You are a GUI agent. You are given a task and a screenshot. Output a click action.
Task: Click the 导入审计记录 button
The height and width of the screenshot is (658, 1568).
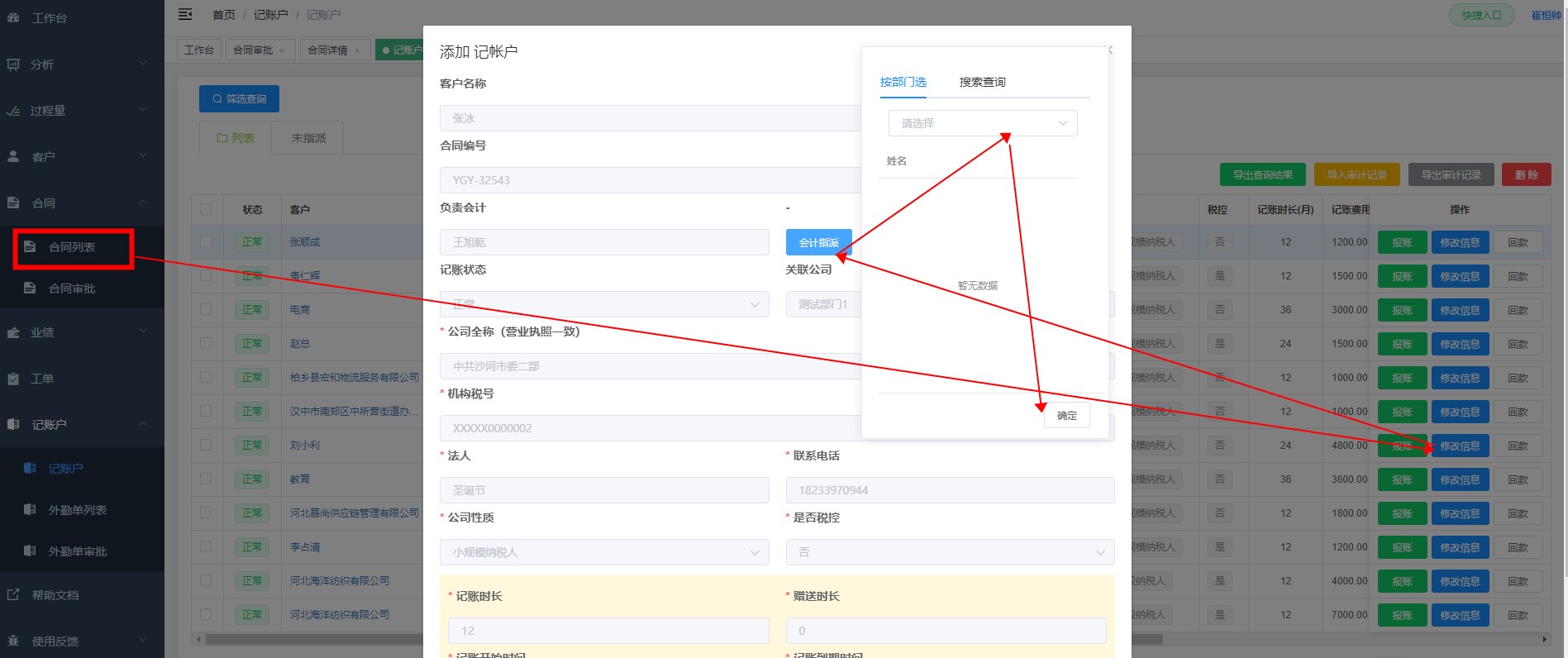point(1356,174)
